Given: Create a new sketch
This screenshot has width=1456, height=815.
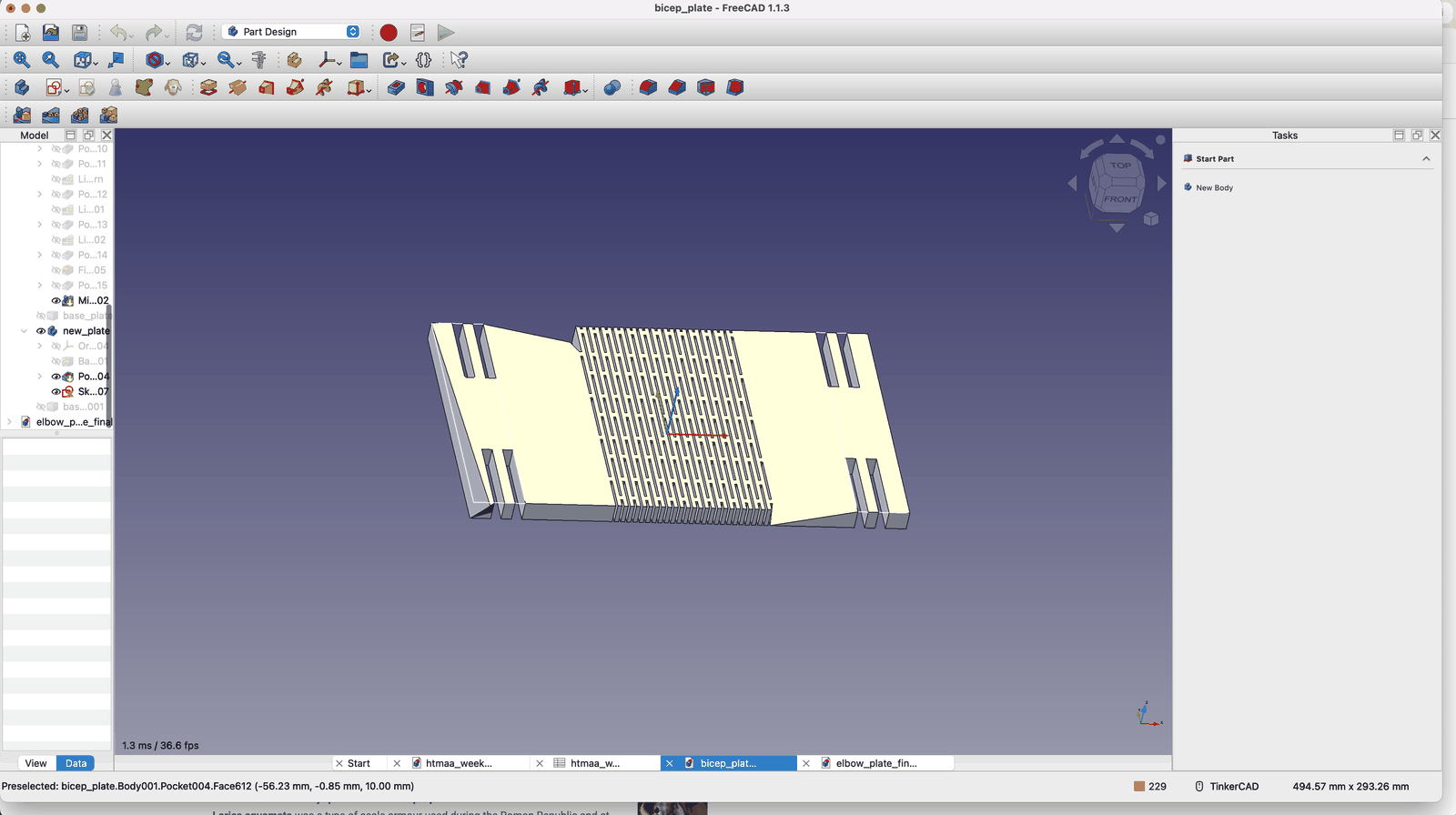Looking at the screenshot, I should 54,87.
